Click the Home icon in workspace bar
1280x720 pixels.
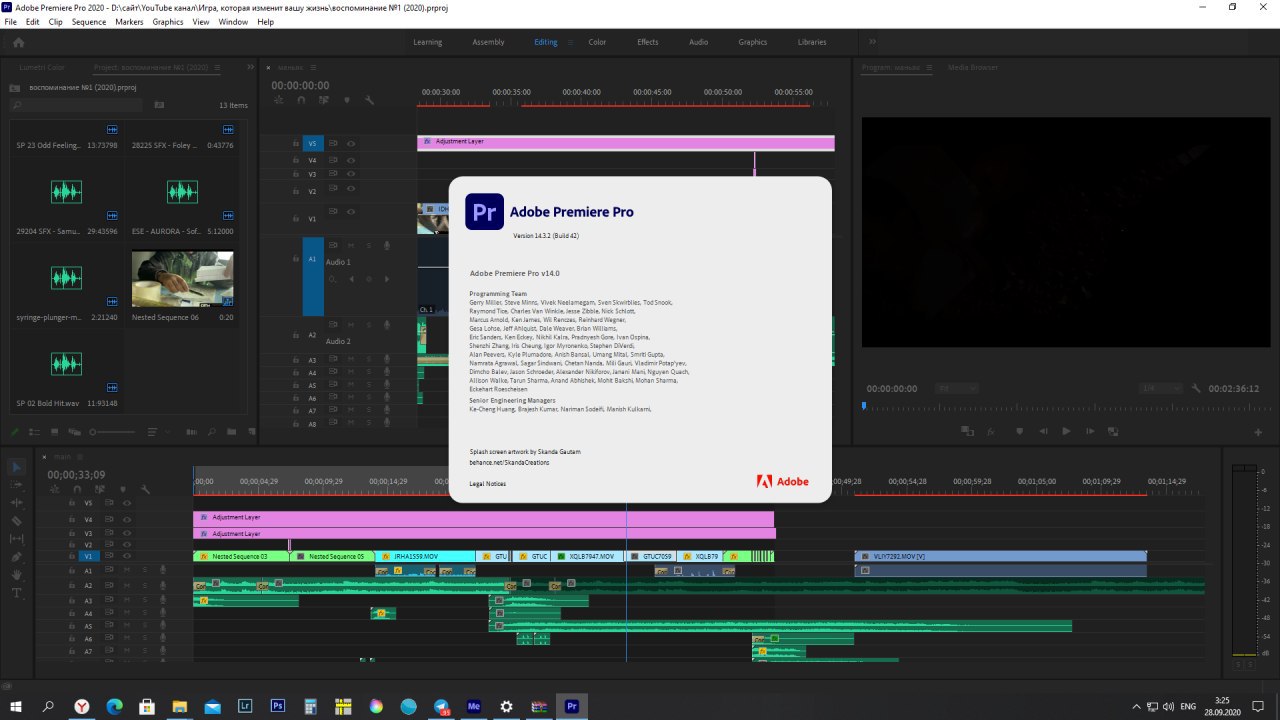tap(18, 42)
